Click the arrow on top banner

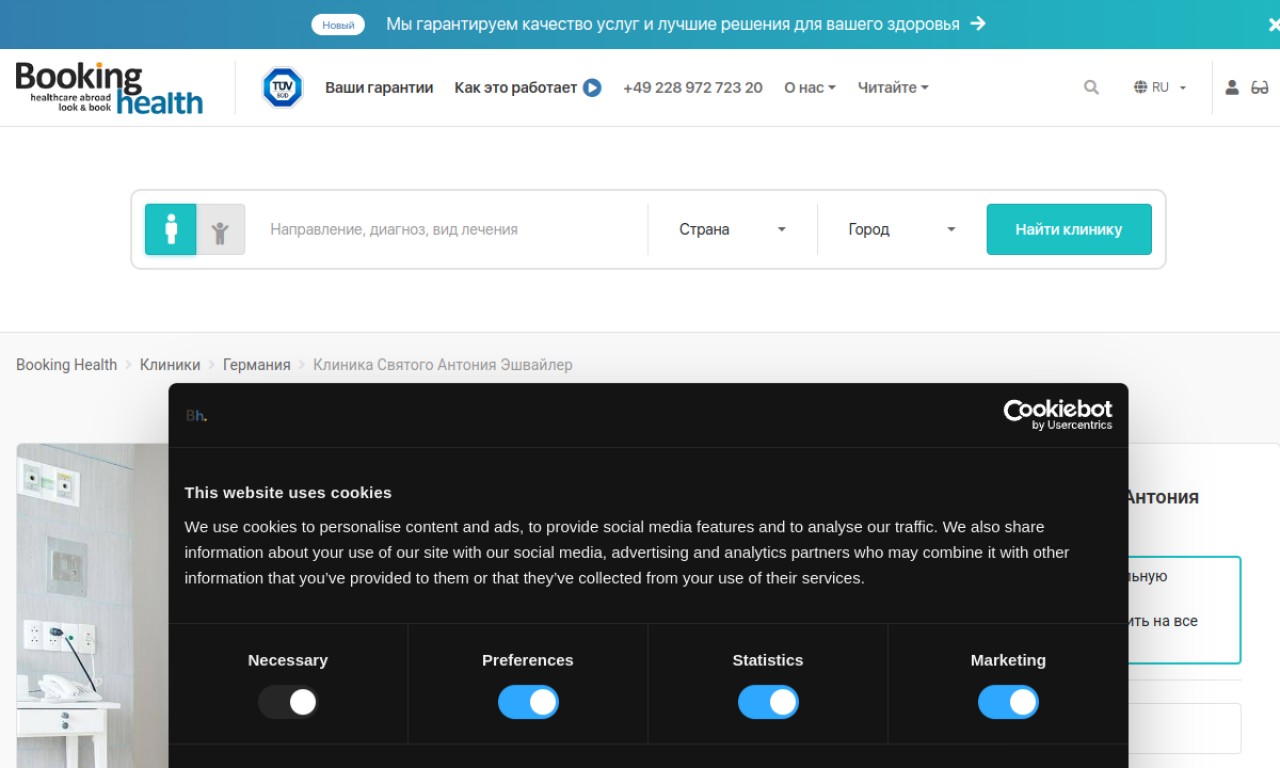pos(978,24)
